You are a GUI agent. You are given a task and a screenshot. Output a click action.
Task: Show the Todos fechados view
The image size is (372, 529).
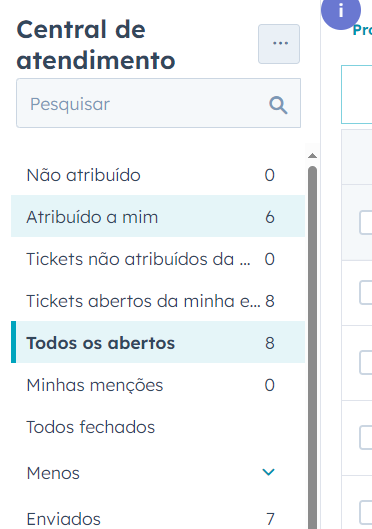(x=158, y=427)
